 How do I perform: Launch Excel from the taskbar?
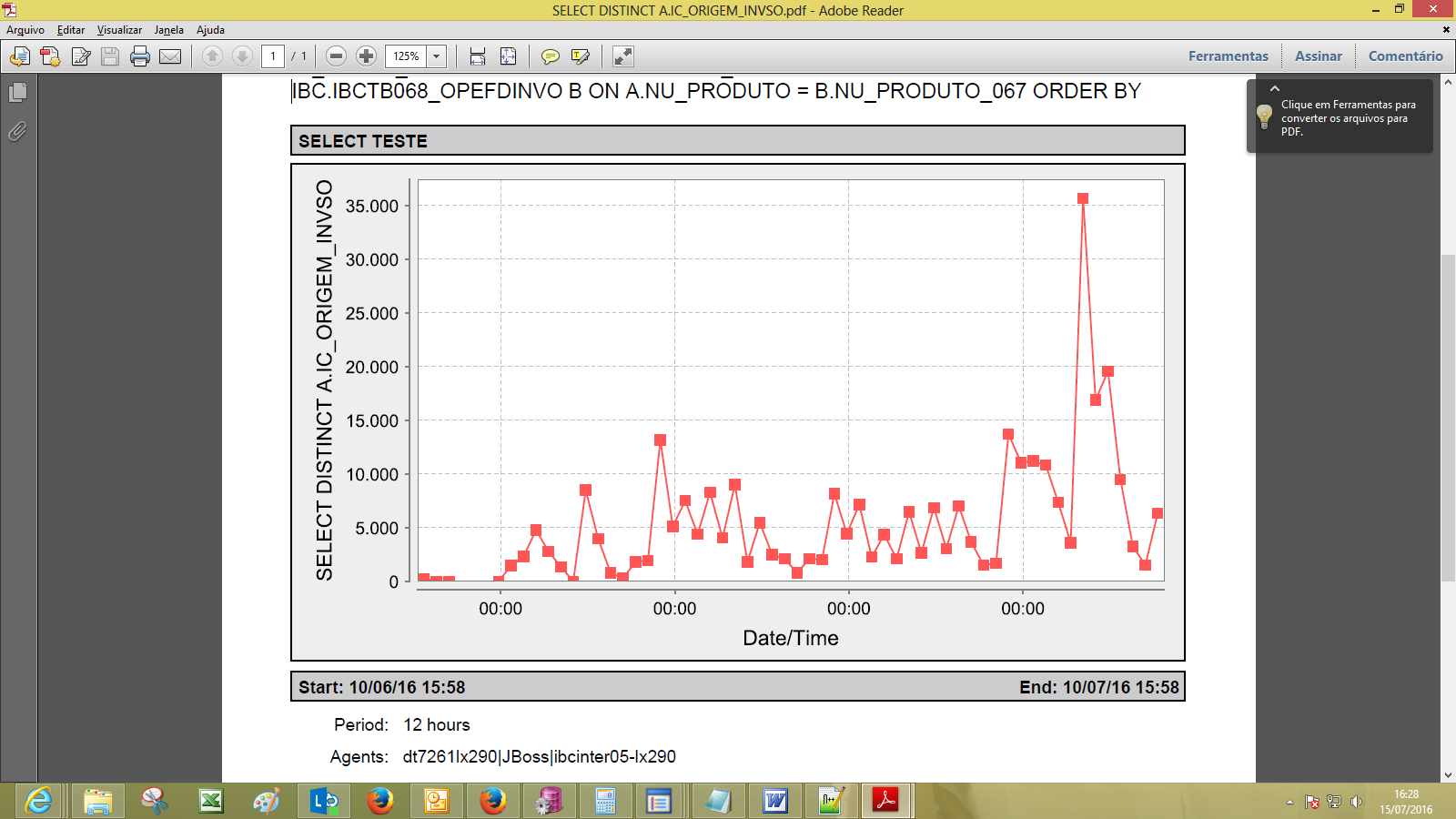[x=211, y=802]
